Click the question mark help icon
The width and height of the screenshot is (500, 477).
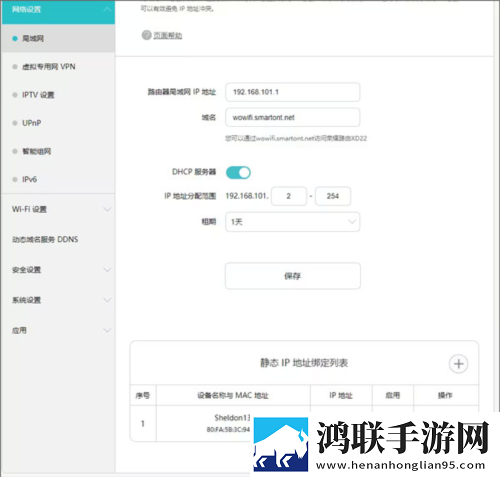point(146,35)
